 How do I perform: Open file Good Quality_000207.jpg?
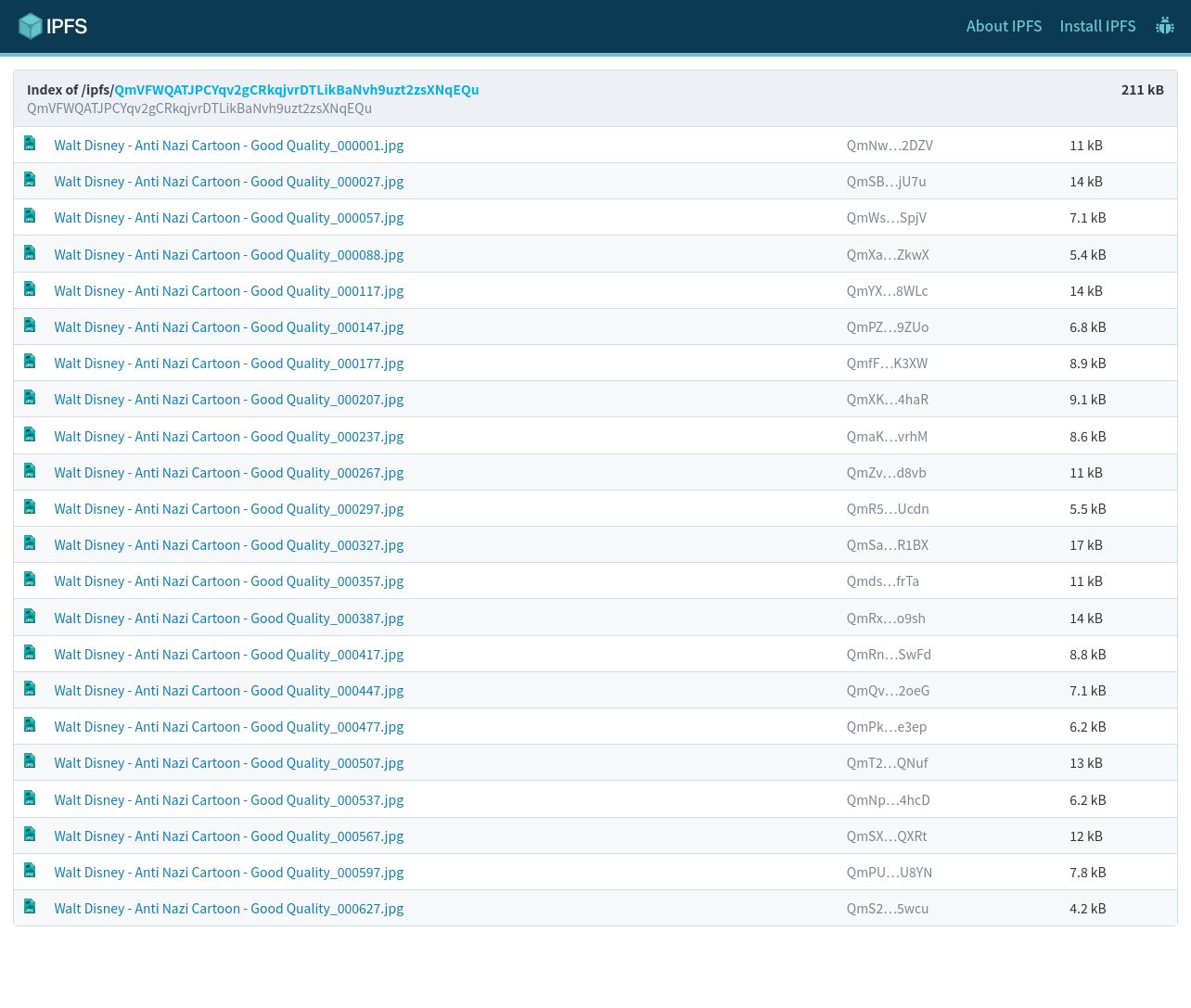(229, 400)
